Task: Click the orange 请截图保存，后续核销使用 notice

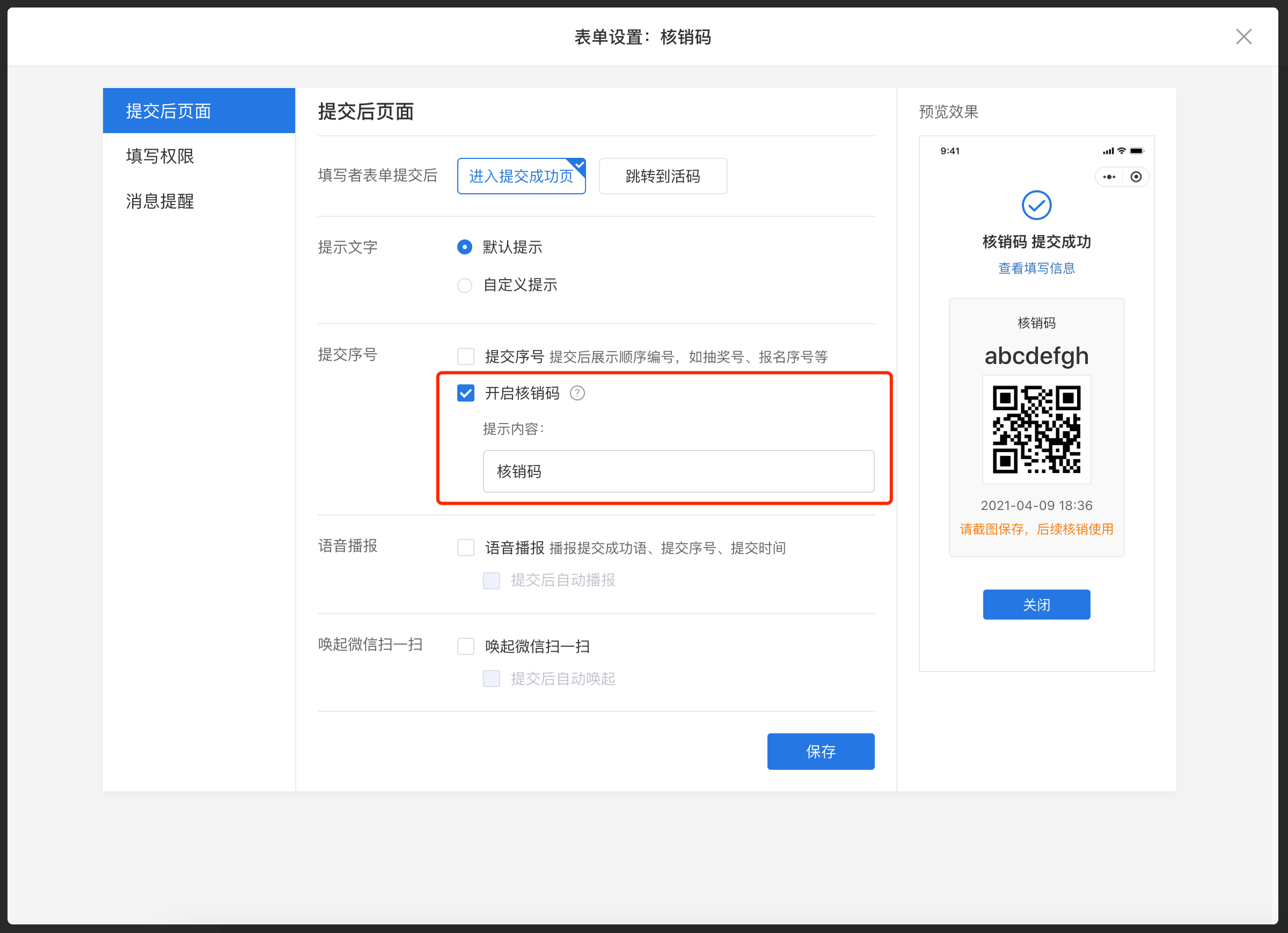Action: click(1036, 529)
